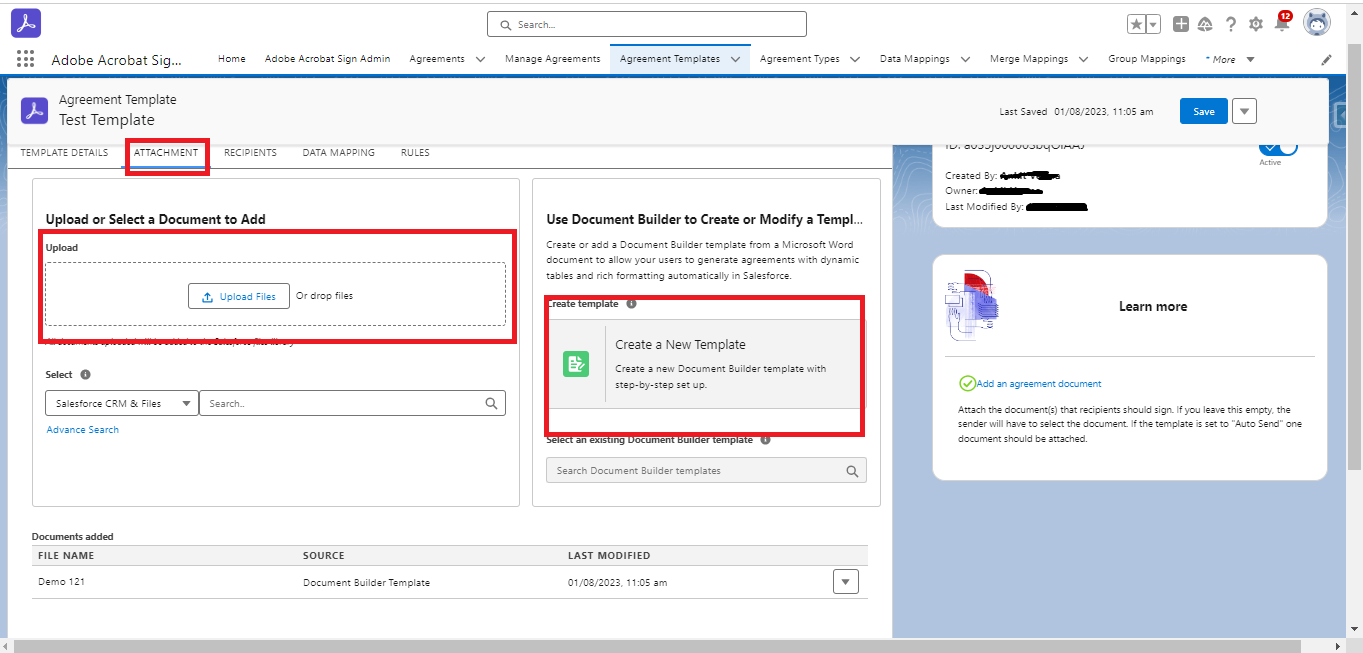Image resolution: width=1363 pixels, height=653 pixels.
Task: Click the Advance Search link
Action: [x=82, y=430]
